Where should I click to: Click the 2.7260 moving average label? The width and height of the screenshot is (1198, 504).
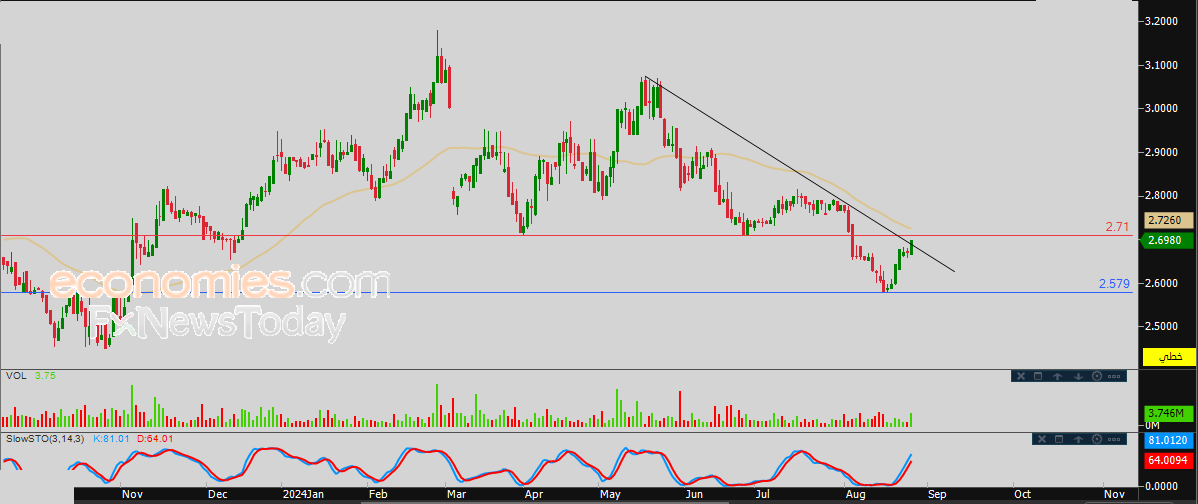1169,220
